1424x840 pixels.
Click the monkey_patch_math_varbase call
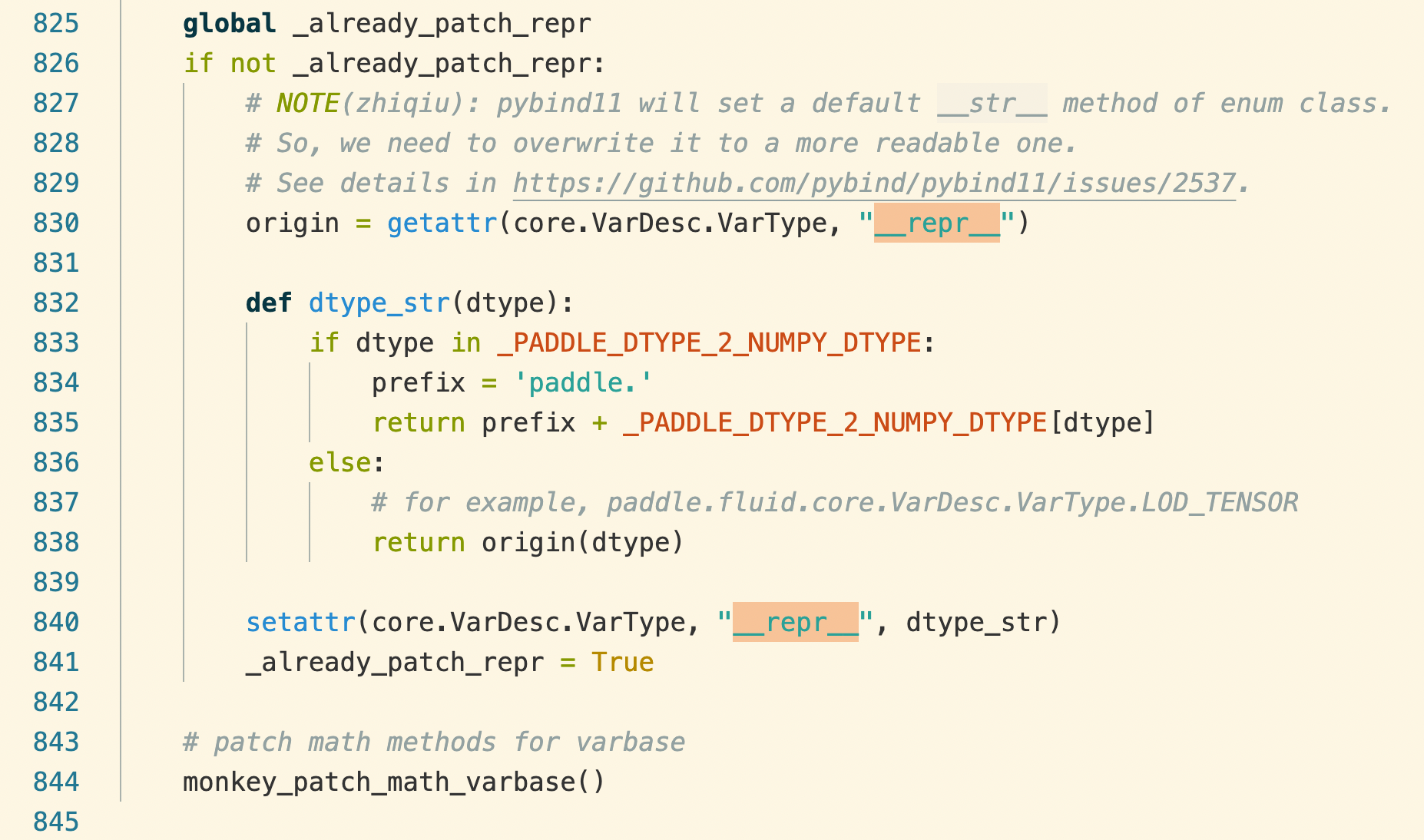(380, 782)
